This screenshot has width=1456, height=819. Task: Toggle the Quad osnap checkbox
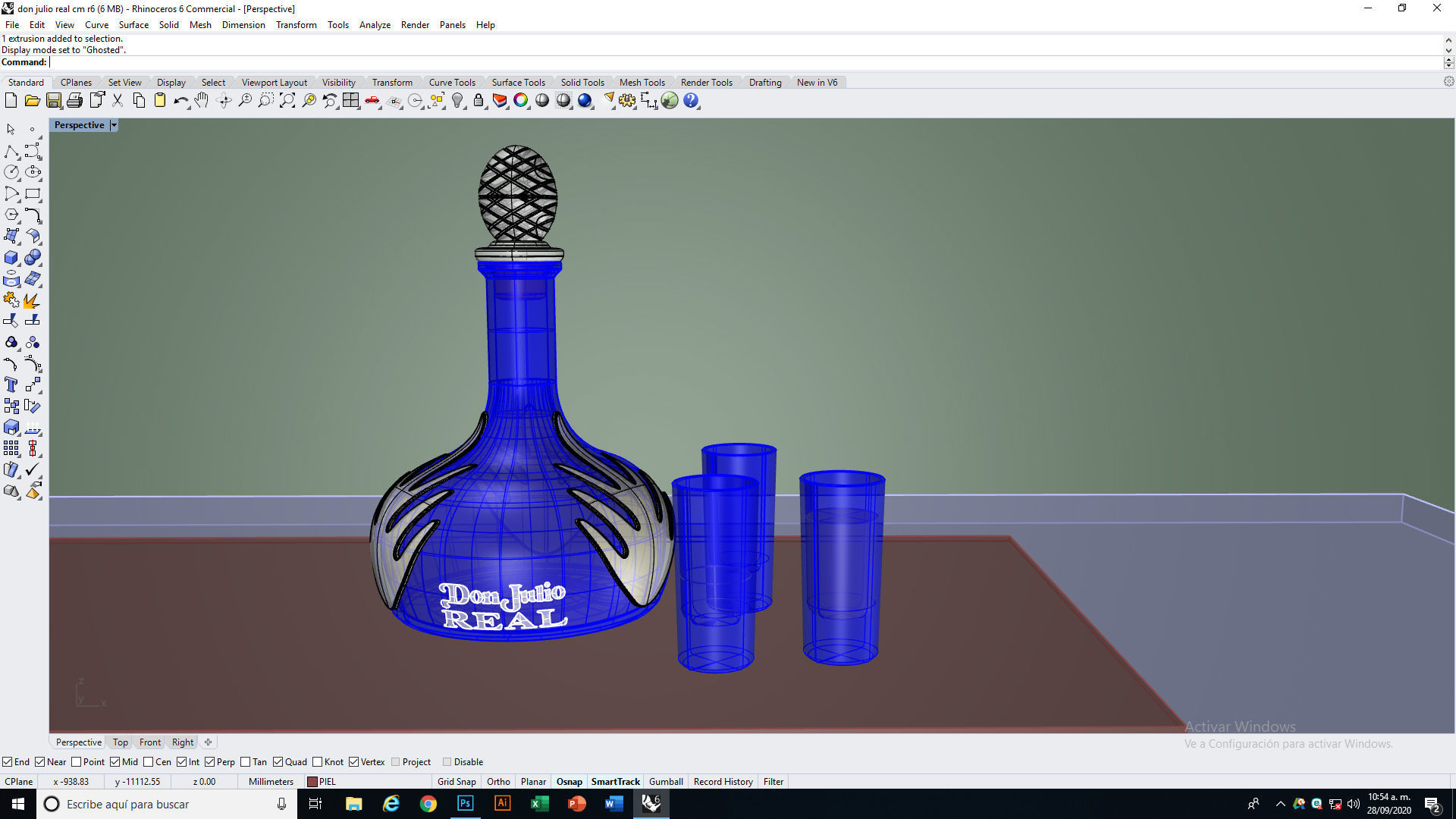click(278, 762)
